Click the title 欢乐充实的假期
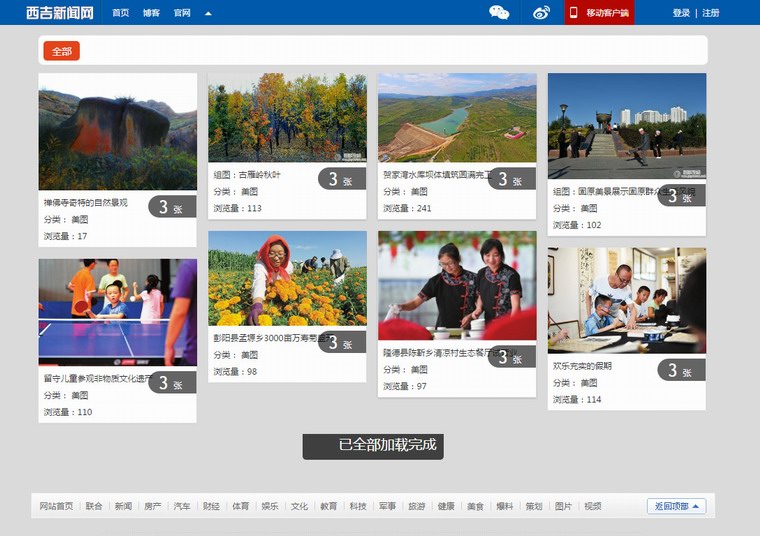The image size is (760, 536). (x=583, y=366)
